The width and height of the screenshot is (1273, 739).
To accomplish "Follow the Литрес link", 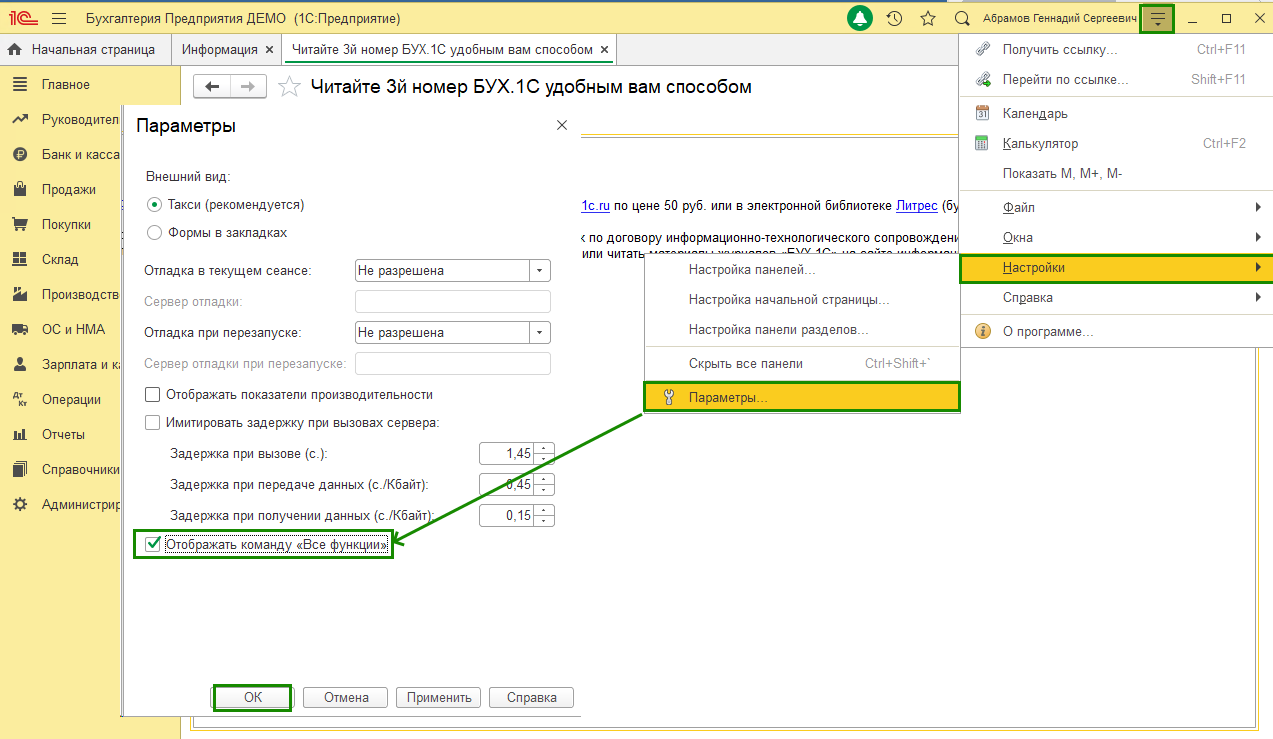I will click(917, 205).
